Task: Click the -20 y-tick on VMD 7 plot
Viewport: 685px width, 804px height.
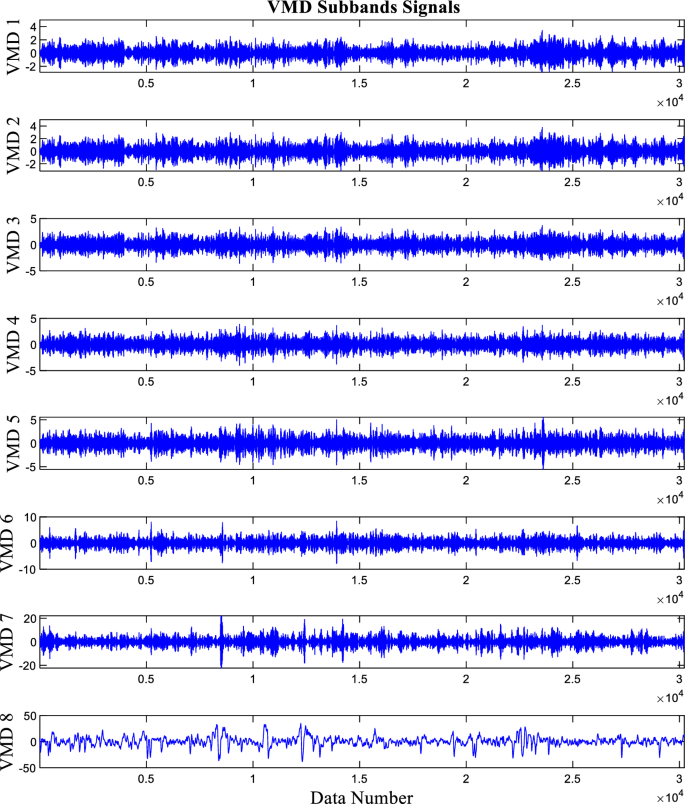Action: coord(27,666)
